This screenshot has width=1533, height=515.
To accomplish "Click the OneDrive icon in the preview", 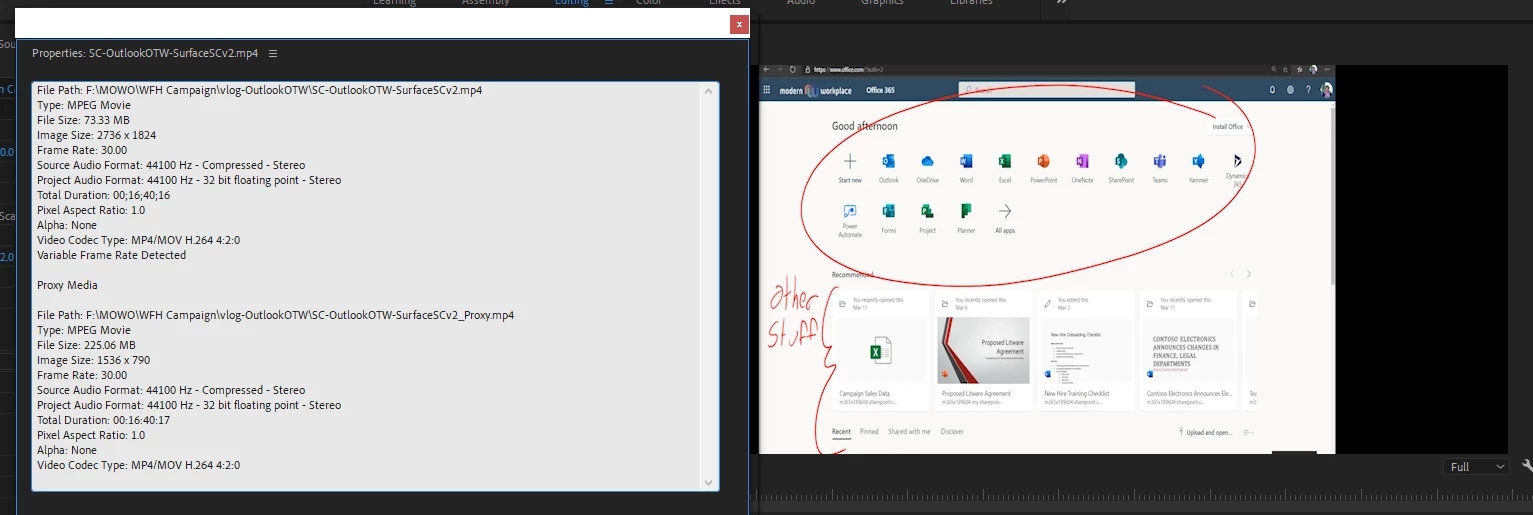I will 927,161.
